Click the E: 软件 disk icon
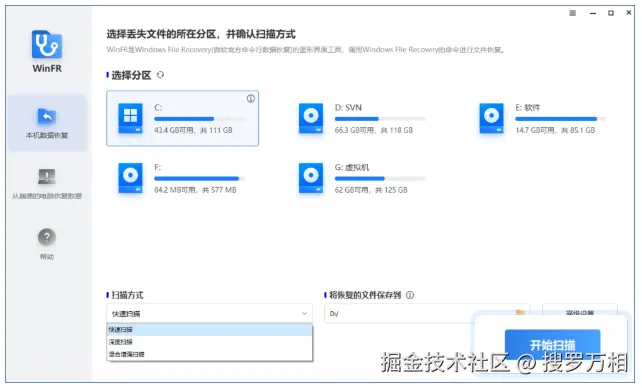Image resolution: width=642 pixels, height=388 pixels. (x=491, y=118)
